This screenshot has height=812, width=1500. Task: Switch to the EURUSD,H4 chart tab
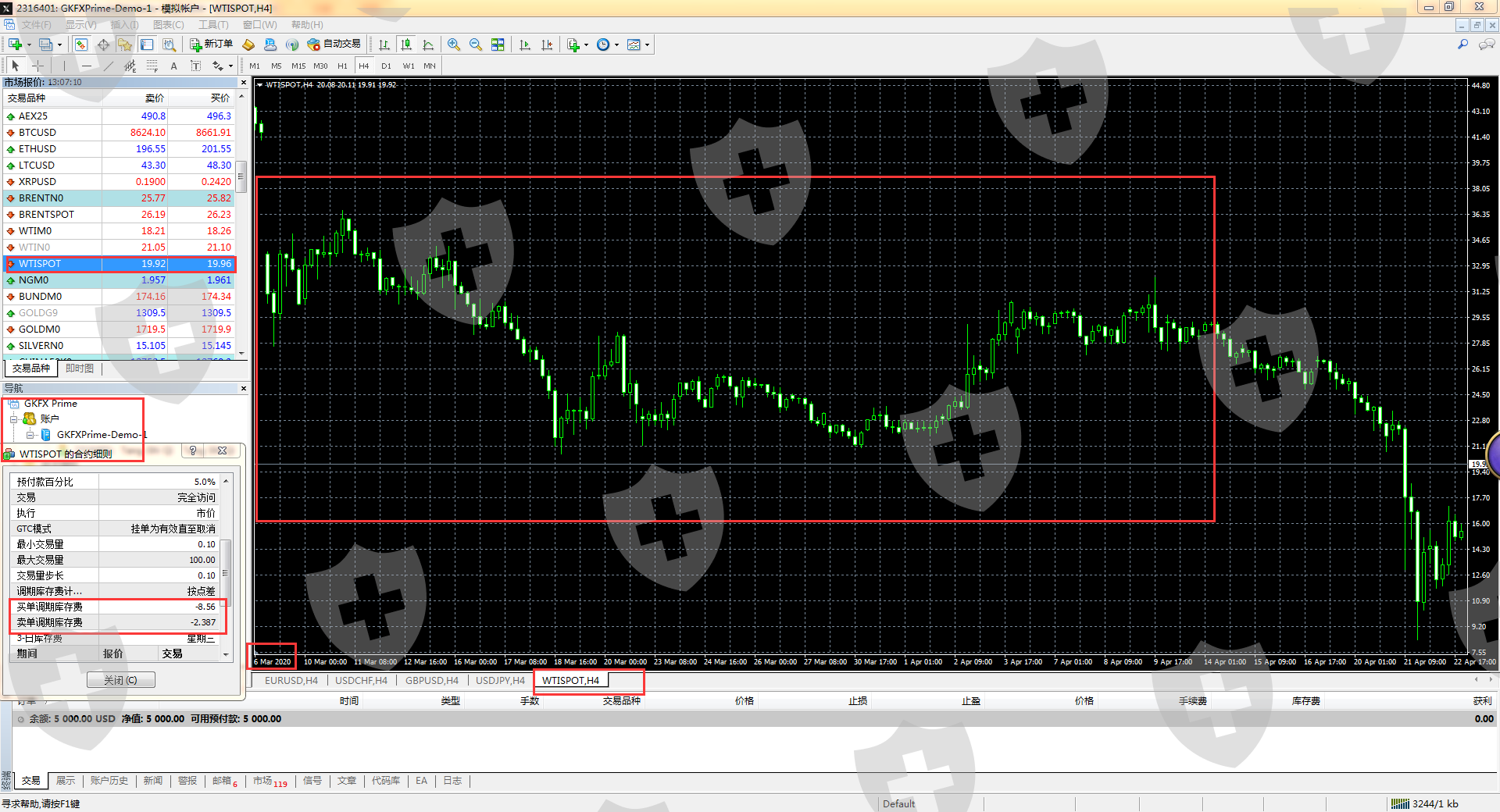click(x=291, y=681)
